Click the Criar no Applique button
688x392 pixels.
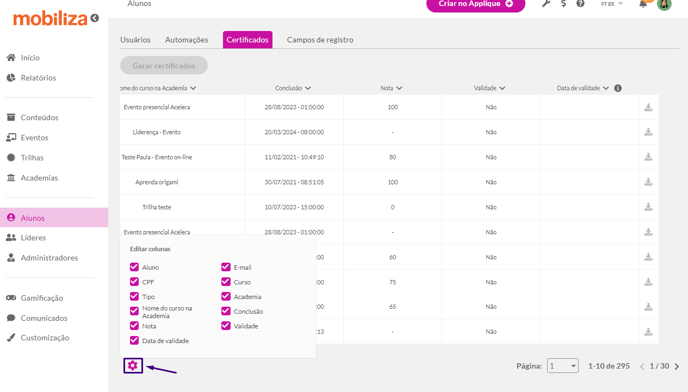[476, 4]
